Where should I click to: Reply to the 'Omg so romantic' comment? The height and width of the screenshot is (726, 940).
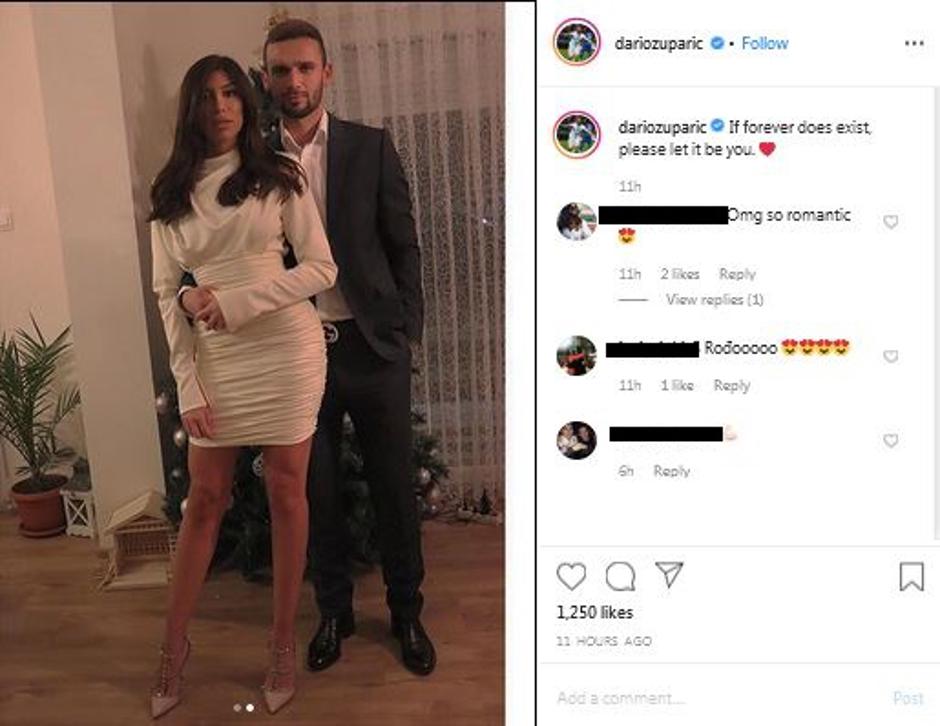click(737, 274)
